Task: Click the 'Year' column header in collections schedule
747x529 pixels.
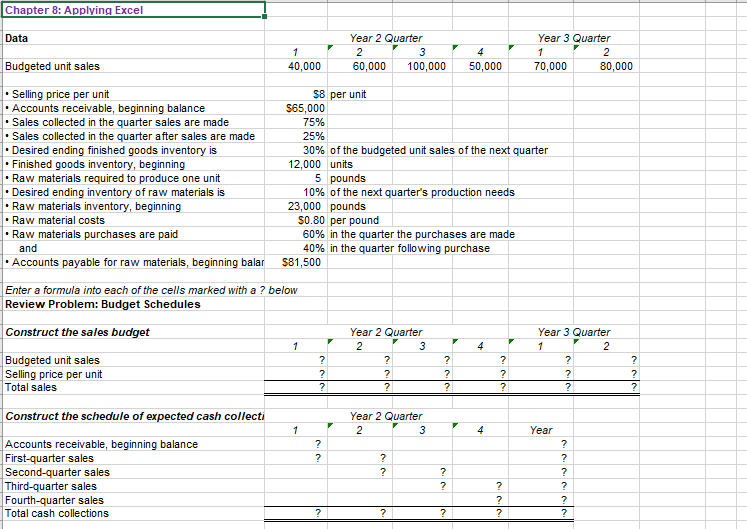Action: point(541,430)
